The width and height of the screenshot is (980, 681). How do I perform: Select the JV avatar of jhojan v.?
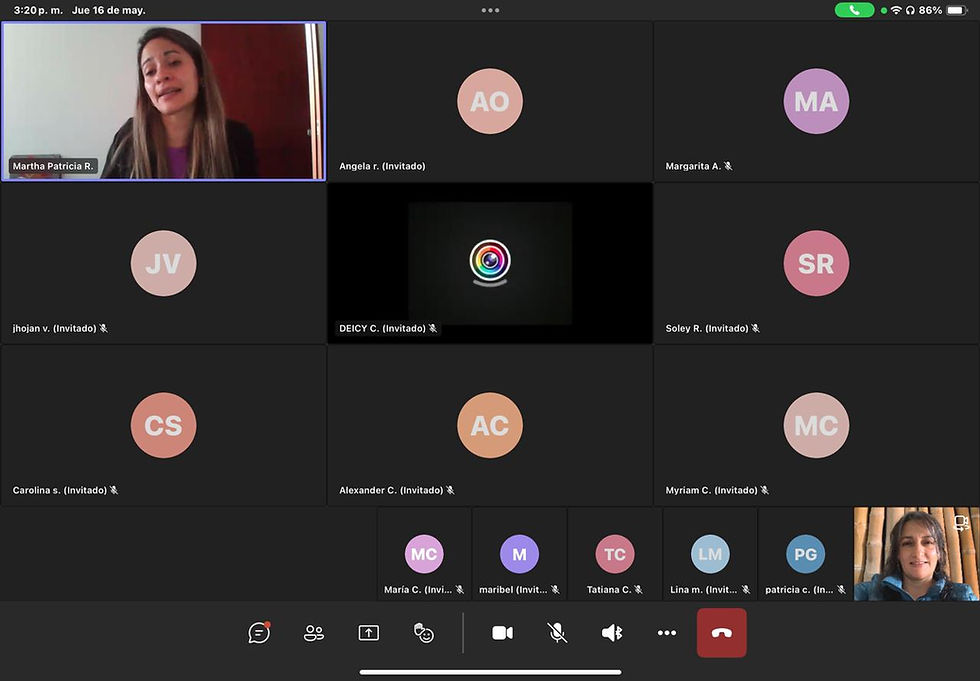[x=164, y=263]
